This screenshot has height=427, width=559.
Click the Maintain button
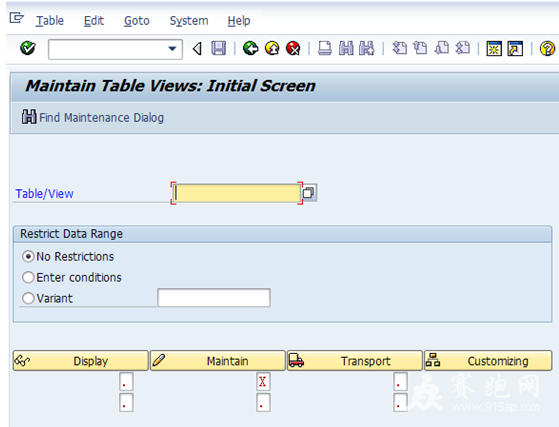[x=218, y=361]
